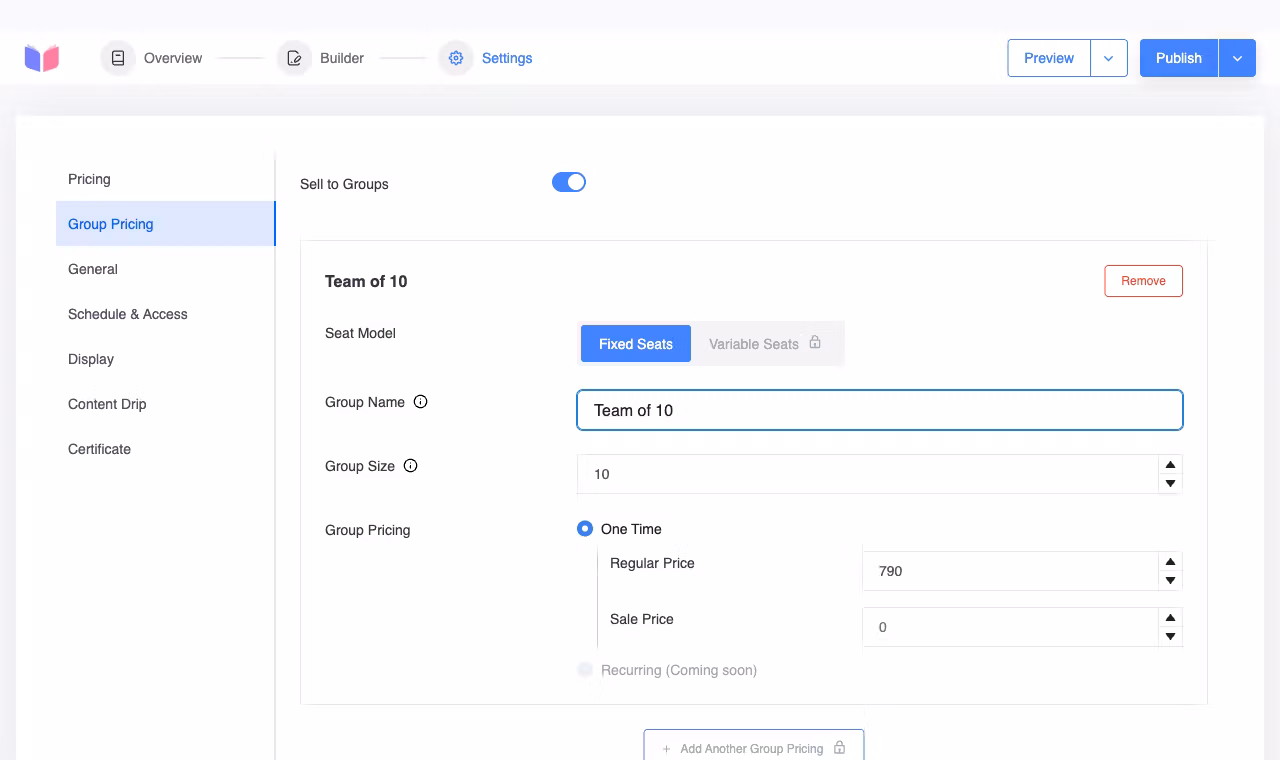Remove the Team of 10 group
This screenshot has height=760, width=1280.
1143,281
